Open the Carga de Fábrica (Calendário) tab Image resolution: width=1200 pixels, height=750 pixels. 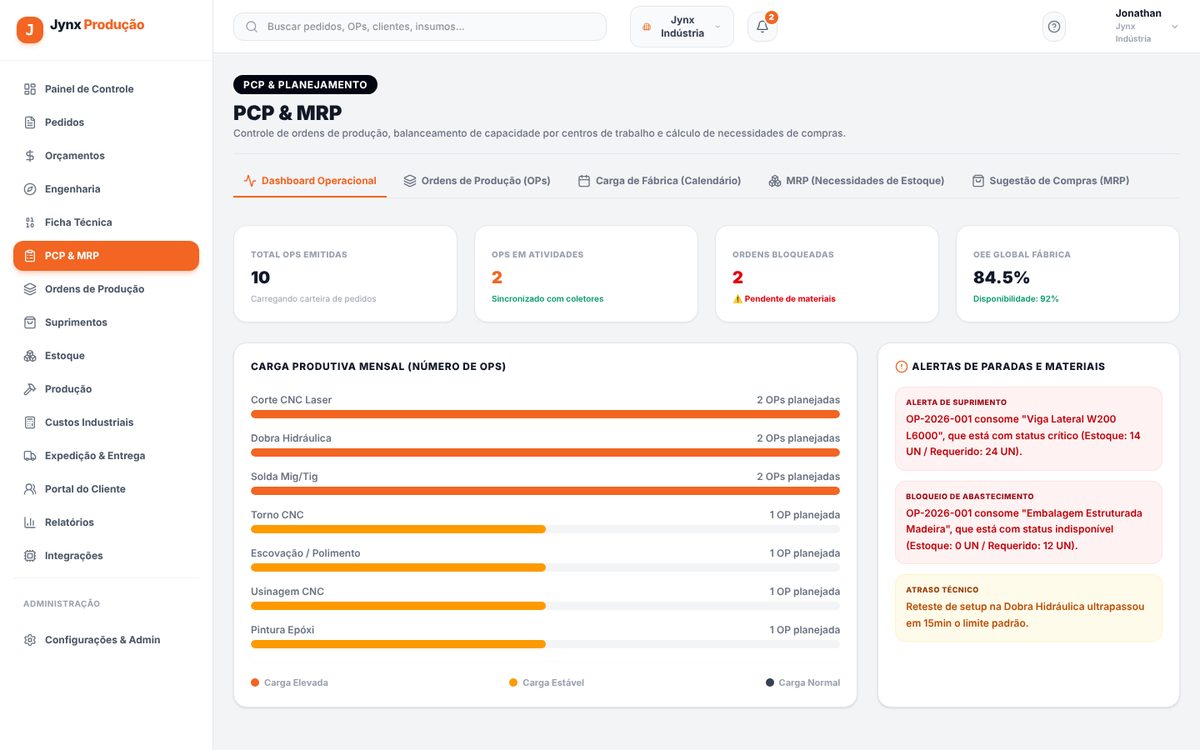pos(659,181)
